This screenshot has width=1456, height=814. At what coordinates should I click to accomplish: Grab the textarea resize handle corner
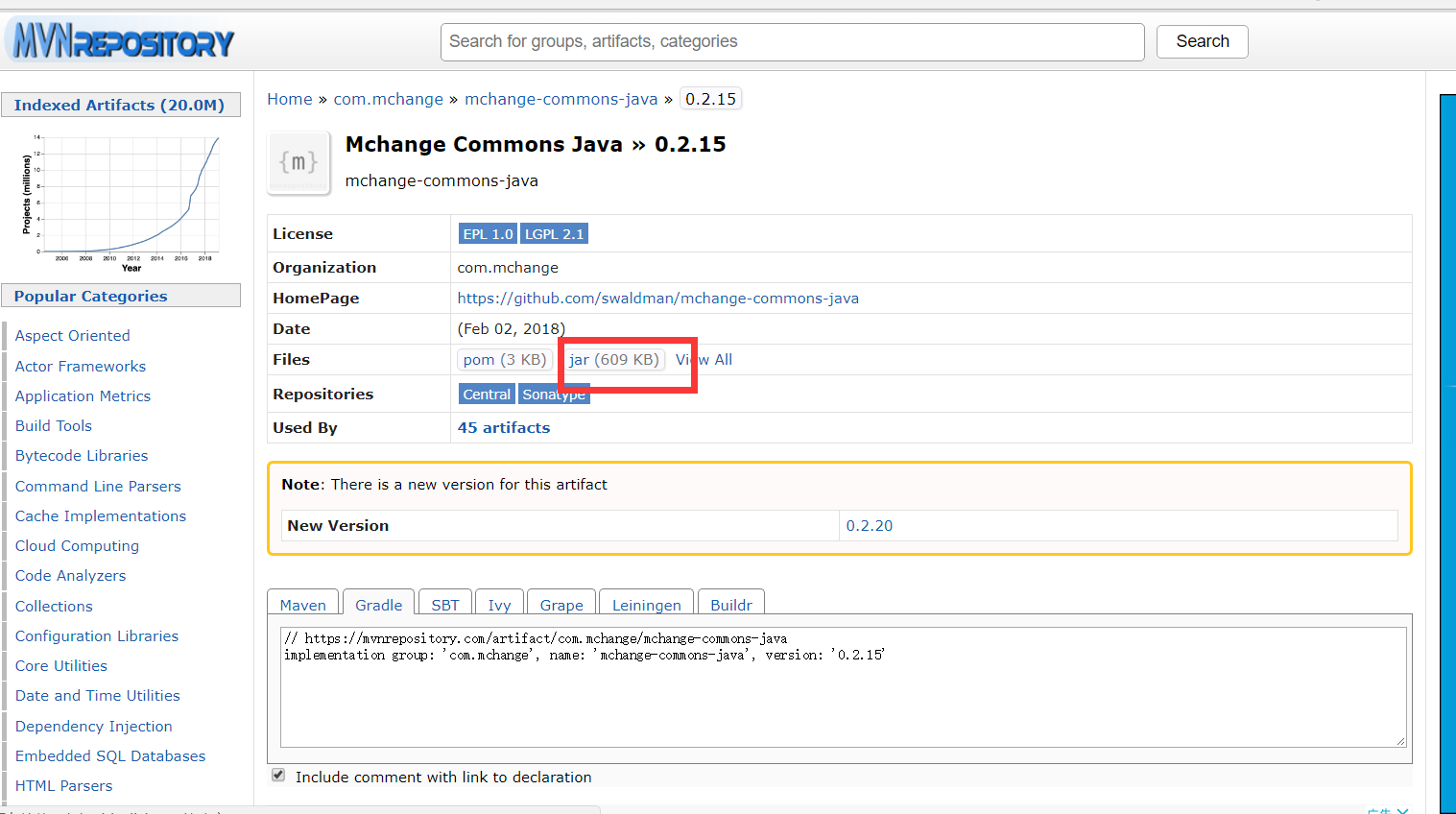tap(1401, 741)
